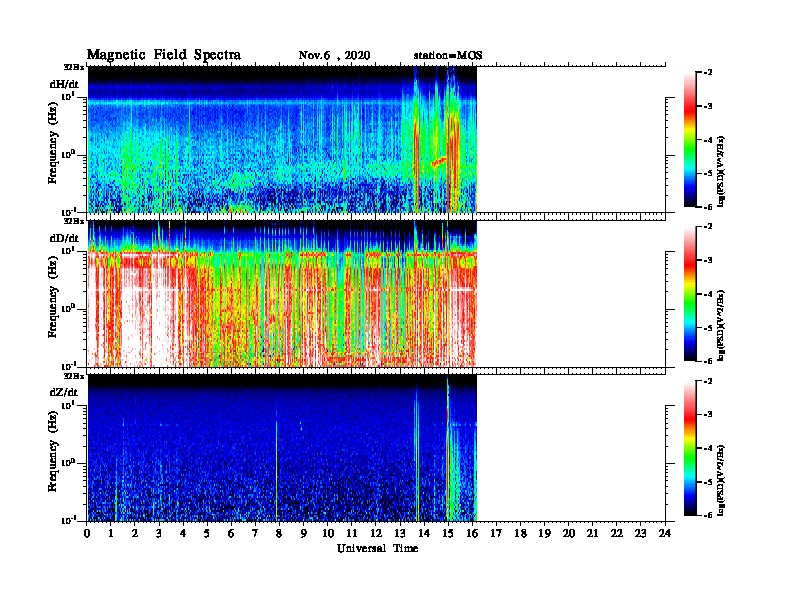The image size is (792, 612).
Task: Click the "-4" tick on dZ/dt color bar
Action: (x=708, y=448)
